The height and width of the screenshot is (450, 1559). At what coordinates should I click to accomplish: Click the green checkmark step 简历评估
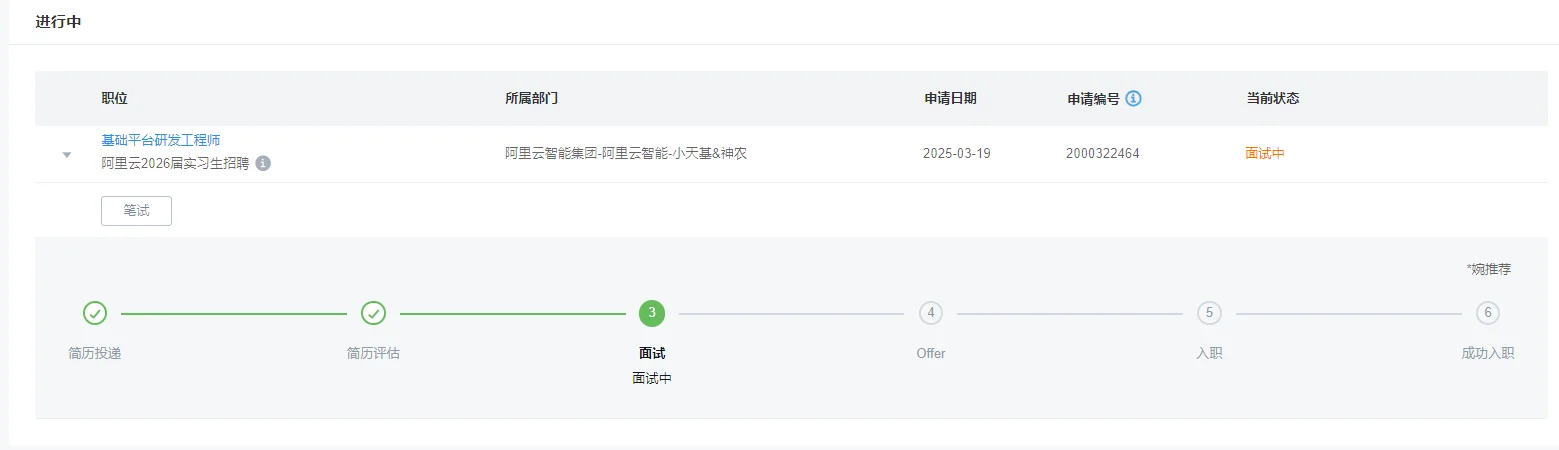tap(374, 313)
